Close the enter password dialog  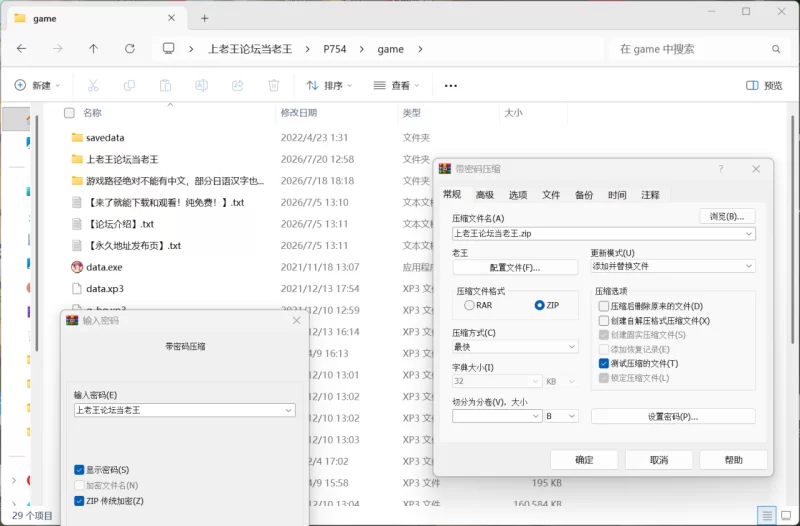coord(296,320)
